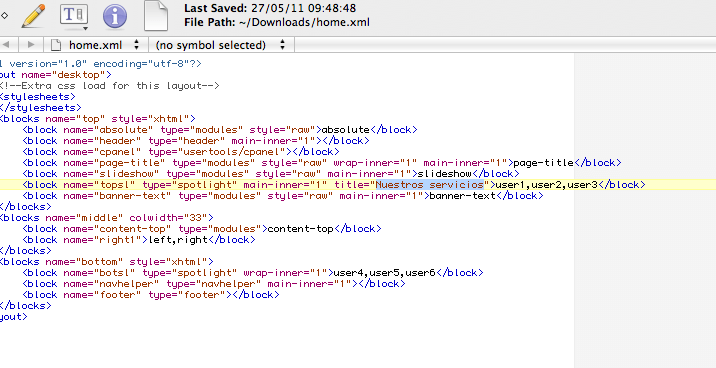The image size is (716, 368).
Task: Click the block name="banner-text" attribute
Action: point(117,195)
